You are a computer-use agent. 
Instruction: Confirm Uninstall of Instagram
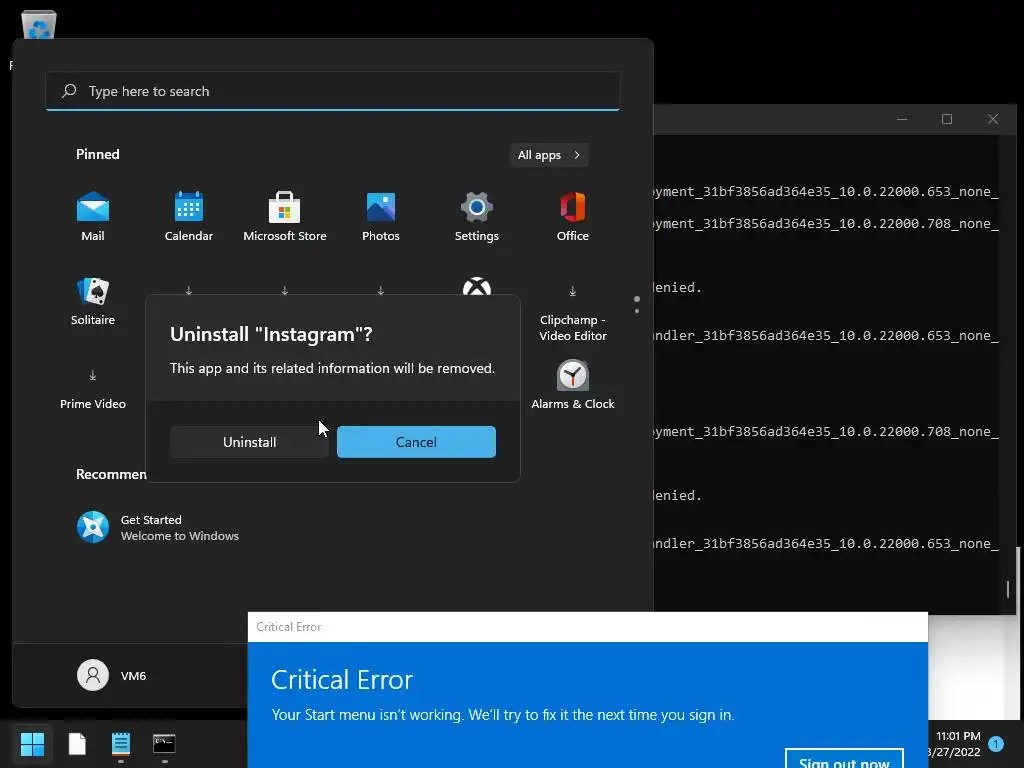tap(249, 442)
